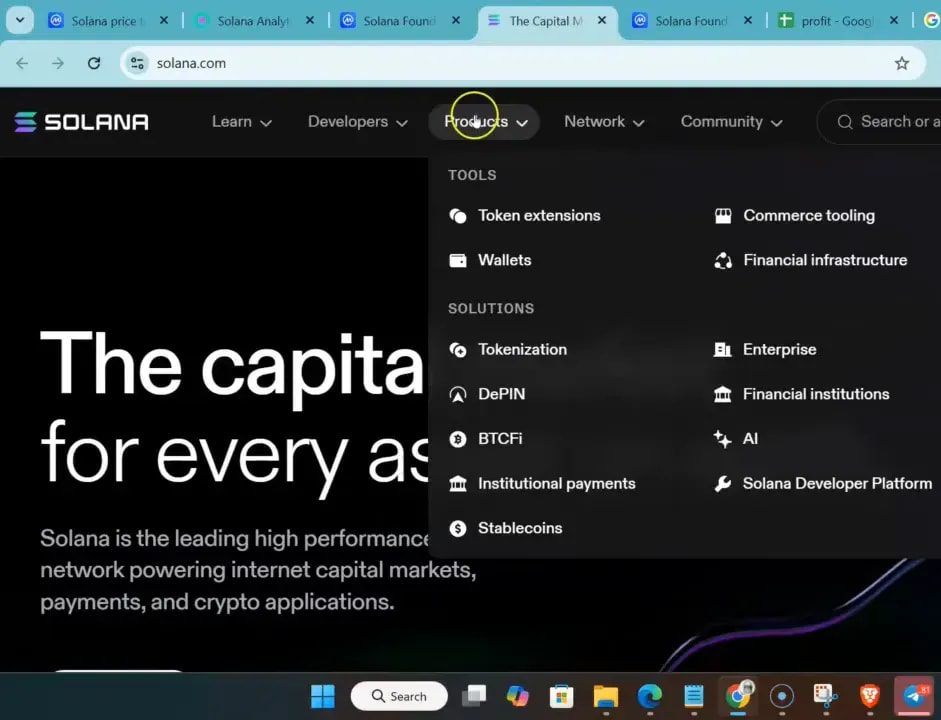Open the Windows Start menu
This screenshot has width=941, height=720.
[323, 696]
